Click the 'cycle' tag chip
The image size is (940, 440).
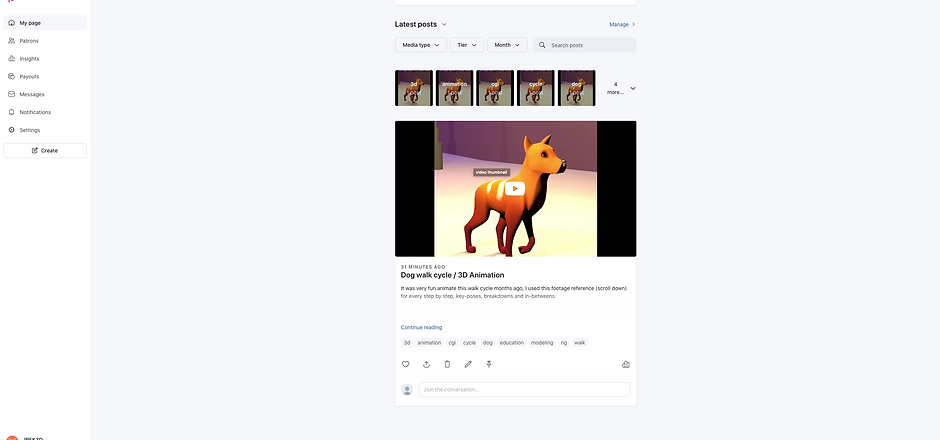pos(469,343)
